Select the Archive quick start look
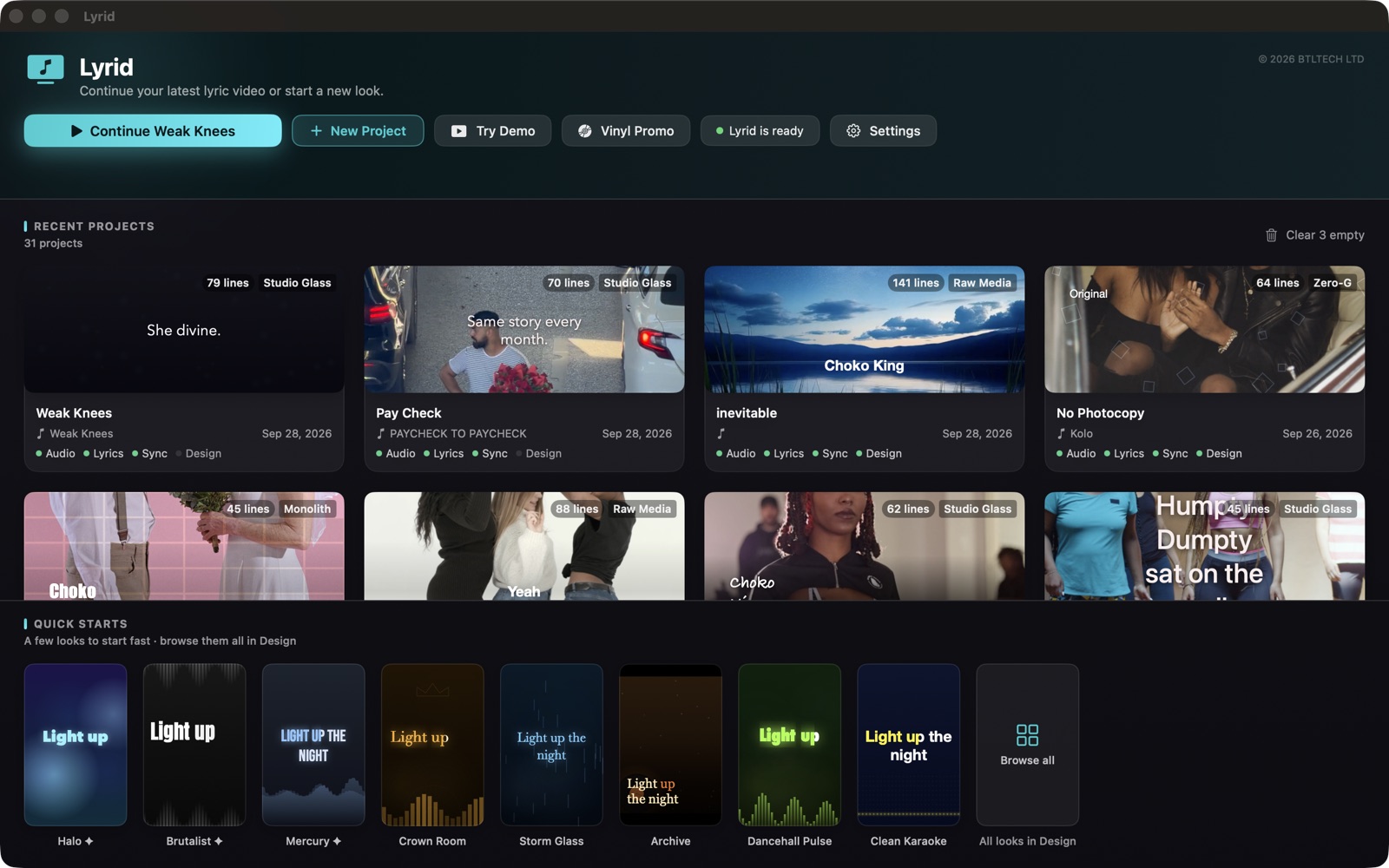This screenshot has width=1389, height=868. tap(670, 745)
